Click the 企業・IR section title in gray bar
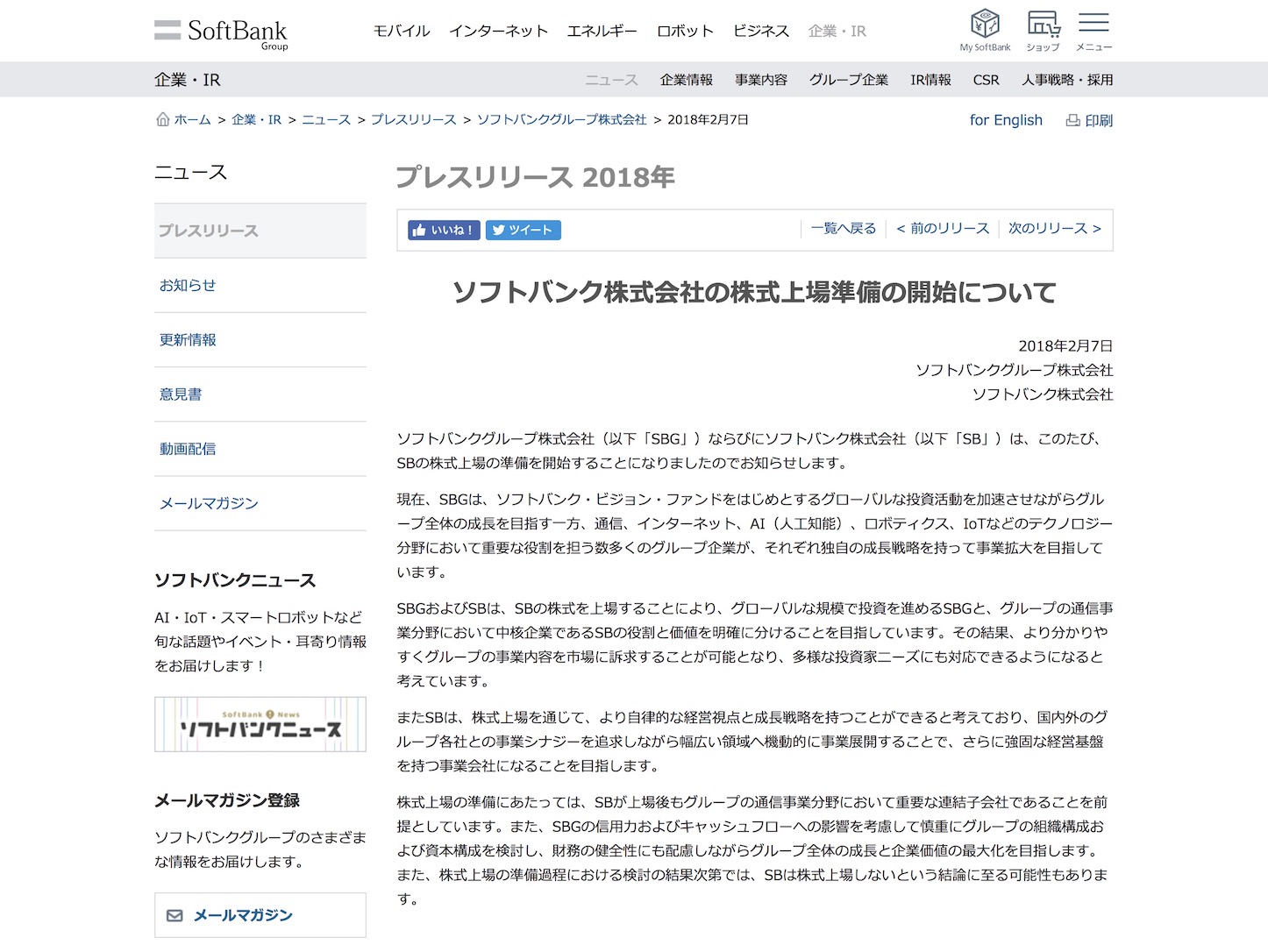 pos(188,80)
